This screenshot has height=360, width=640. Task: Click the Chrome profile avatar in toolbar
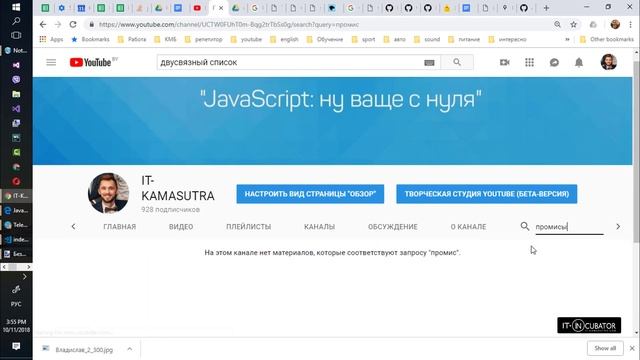pyautogui.click(x=615, y=24)
